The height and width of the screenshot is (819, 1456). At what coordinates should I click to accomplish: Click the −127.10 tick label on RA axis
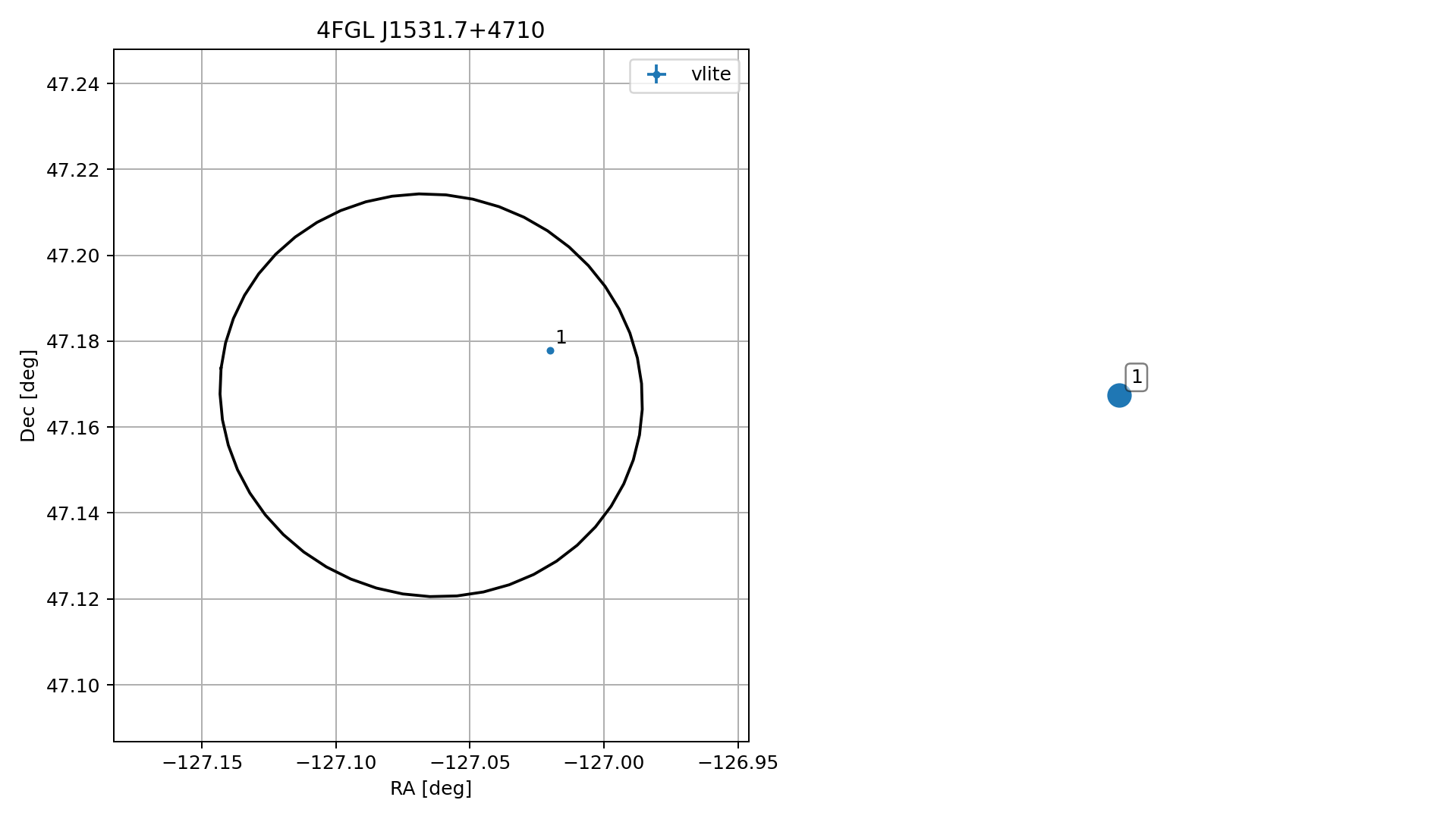336,763
